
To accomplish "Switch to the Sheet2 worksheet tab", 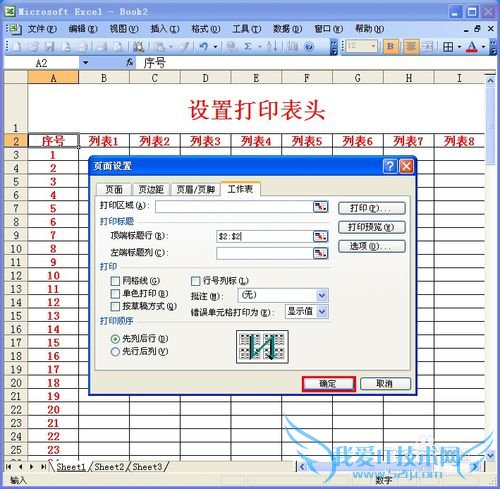I will click(109, 467).
